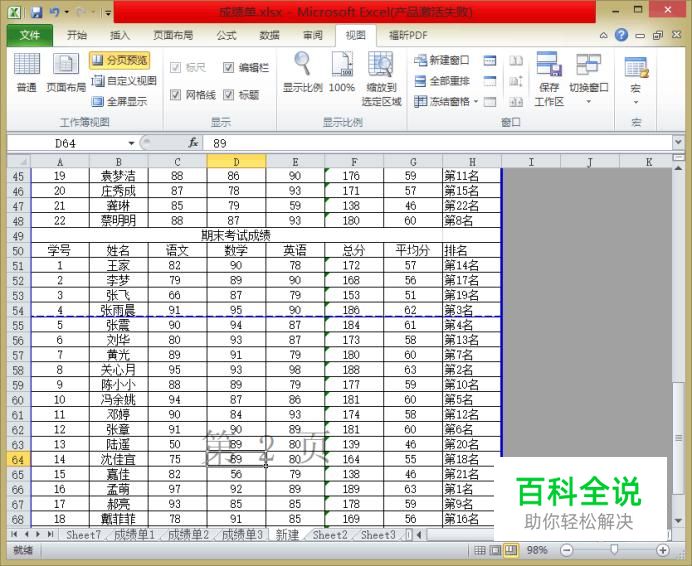This screenshot has height=566, width=692.
Task: Open the File (文件) tab
Action: (x=30, y=35)
